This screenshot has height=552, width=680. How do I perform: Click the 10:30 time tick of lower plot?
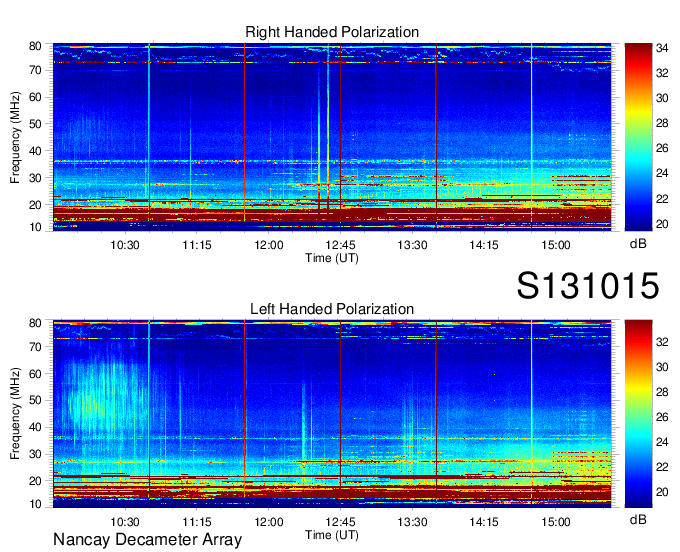[x=125, y=522]
